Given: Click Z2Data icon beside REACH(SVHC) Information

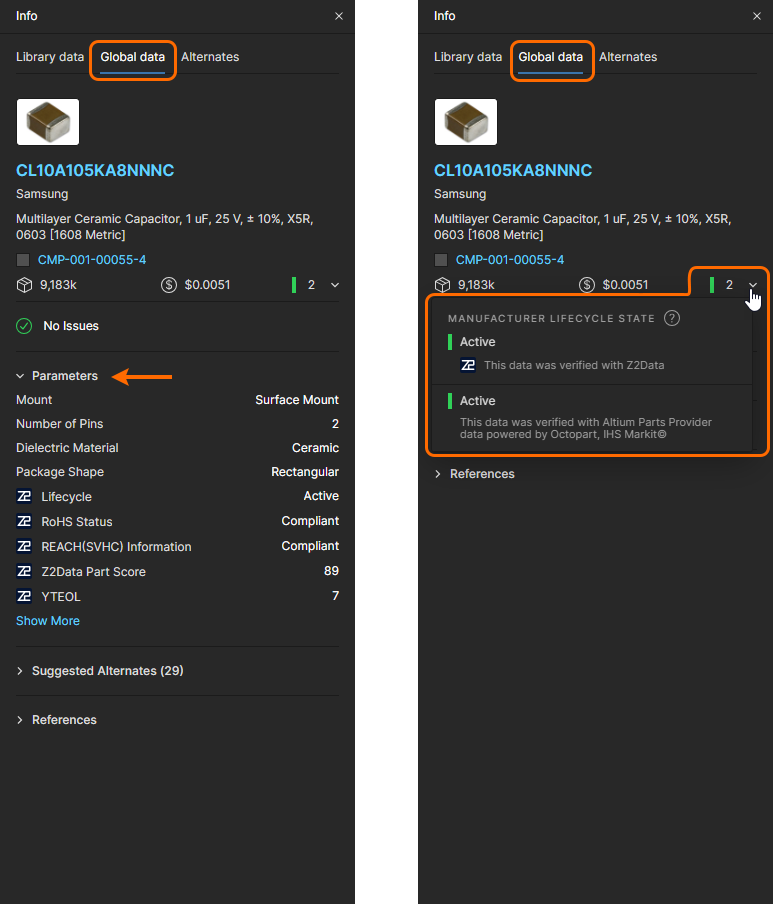Looking at the screenshot, I should pyautogui.click(x=24, y=546).
